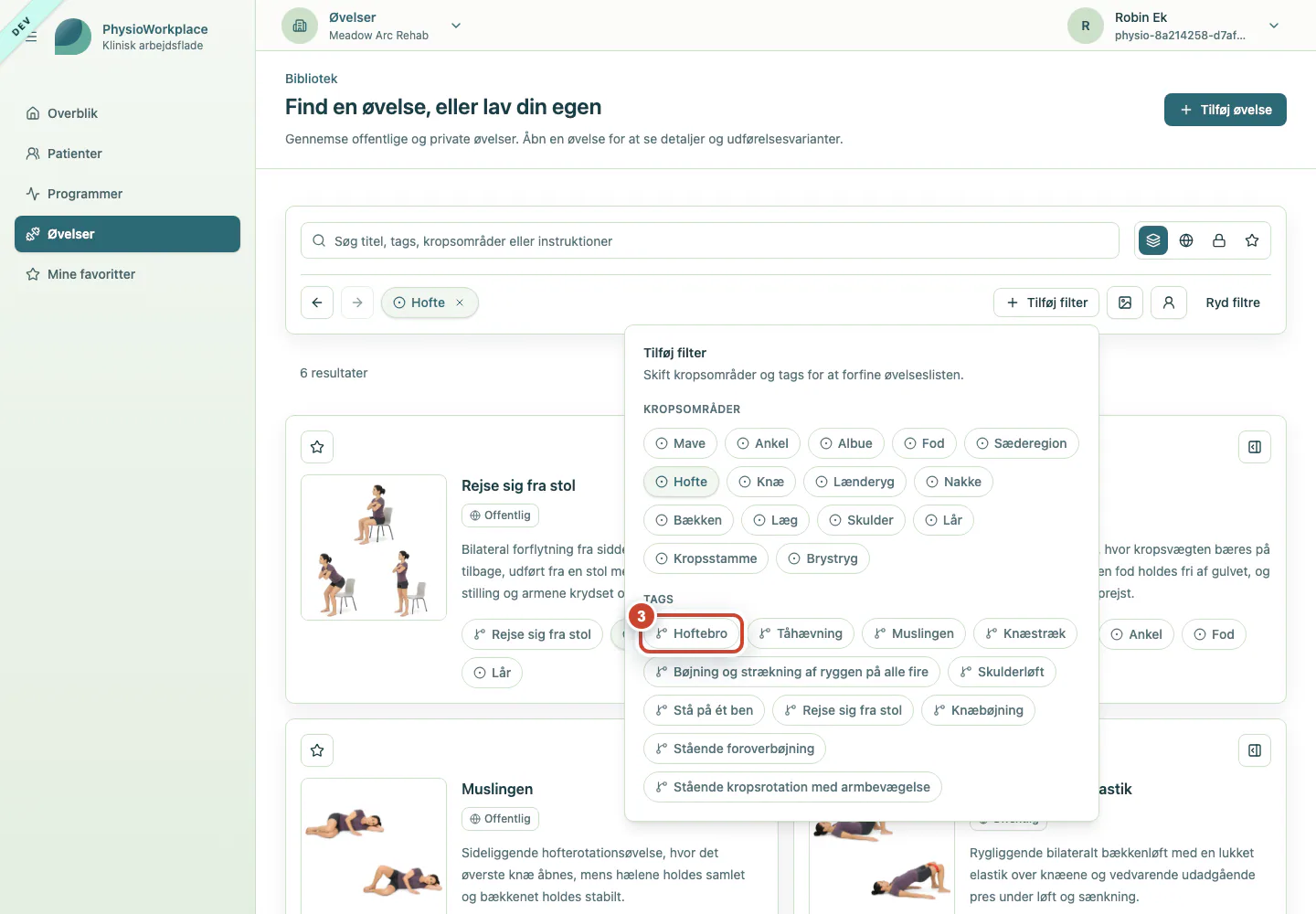Filter private exercises with the lock icon
Image resolution: width=1316 pixels, height=914 pixels.
tap(1219, 240)
